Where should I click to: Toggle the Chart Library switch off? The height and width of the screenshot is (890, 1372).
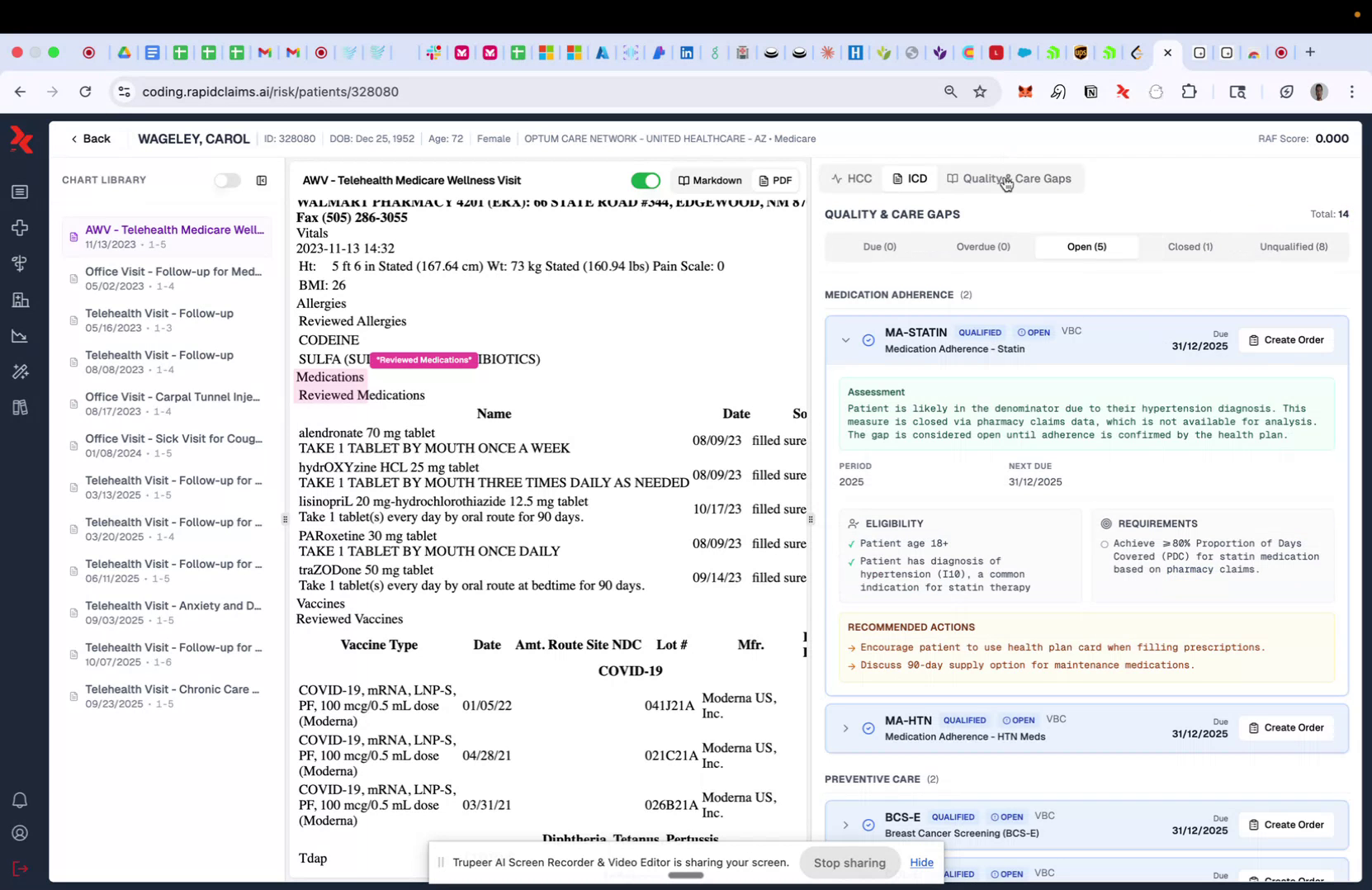pos(227,180)
